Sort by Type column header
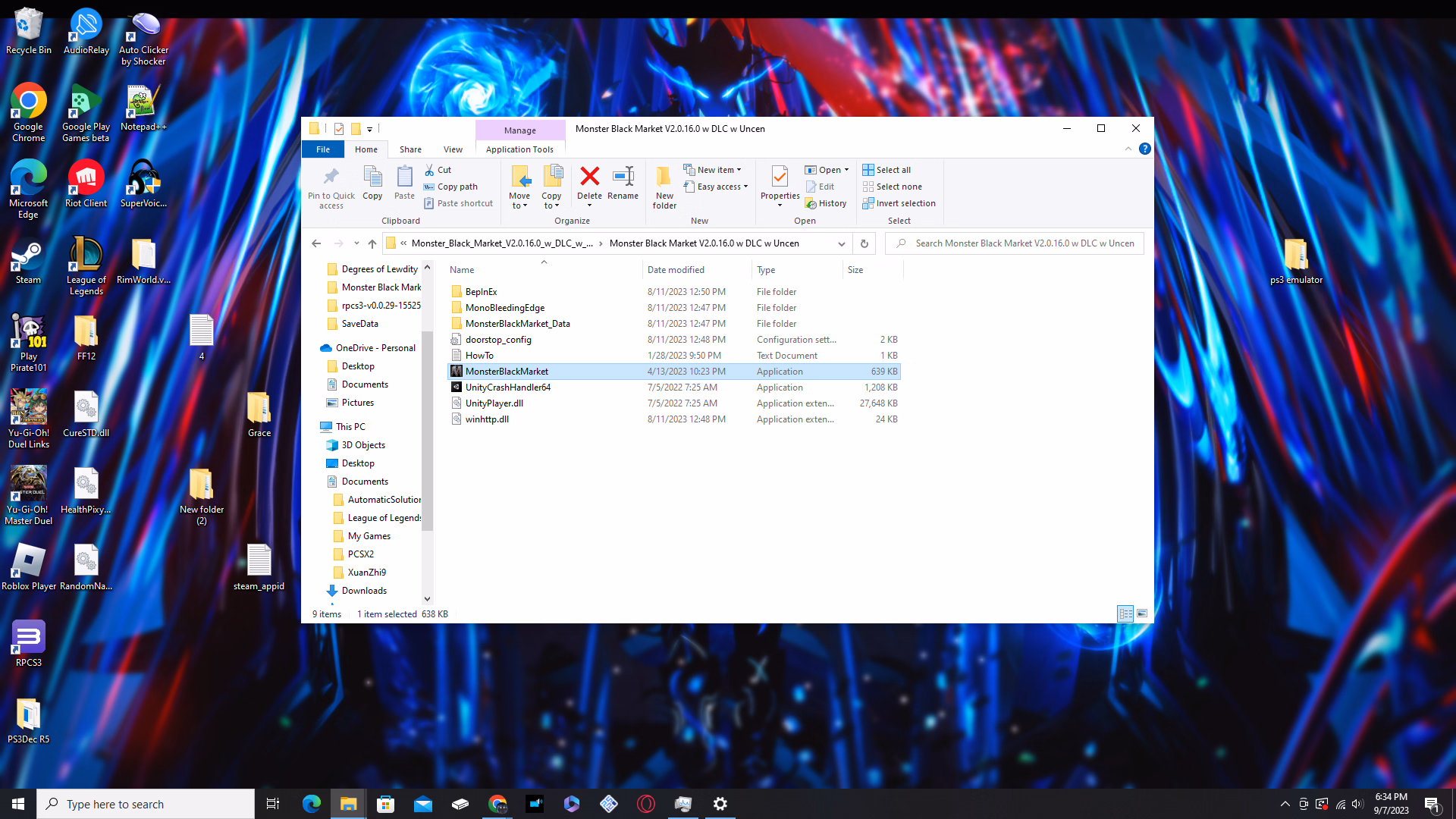The image size is (1456, 819). (x=766, y=270)
